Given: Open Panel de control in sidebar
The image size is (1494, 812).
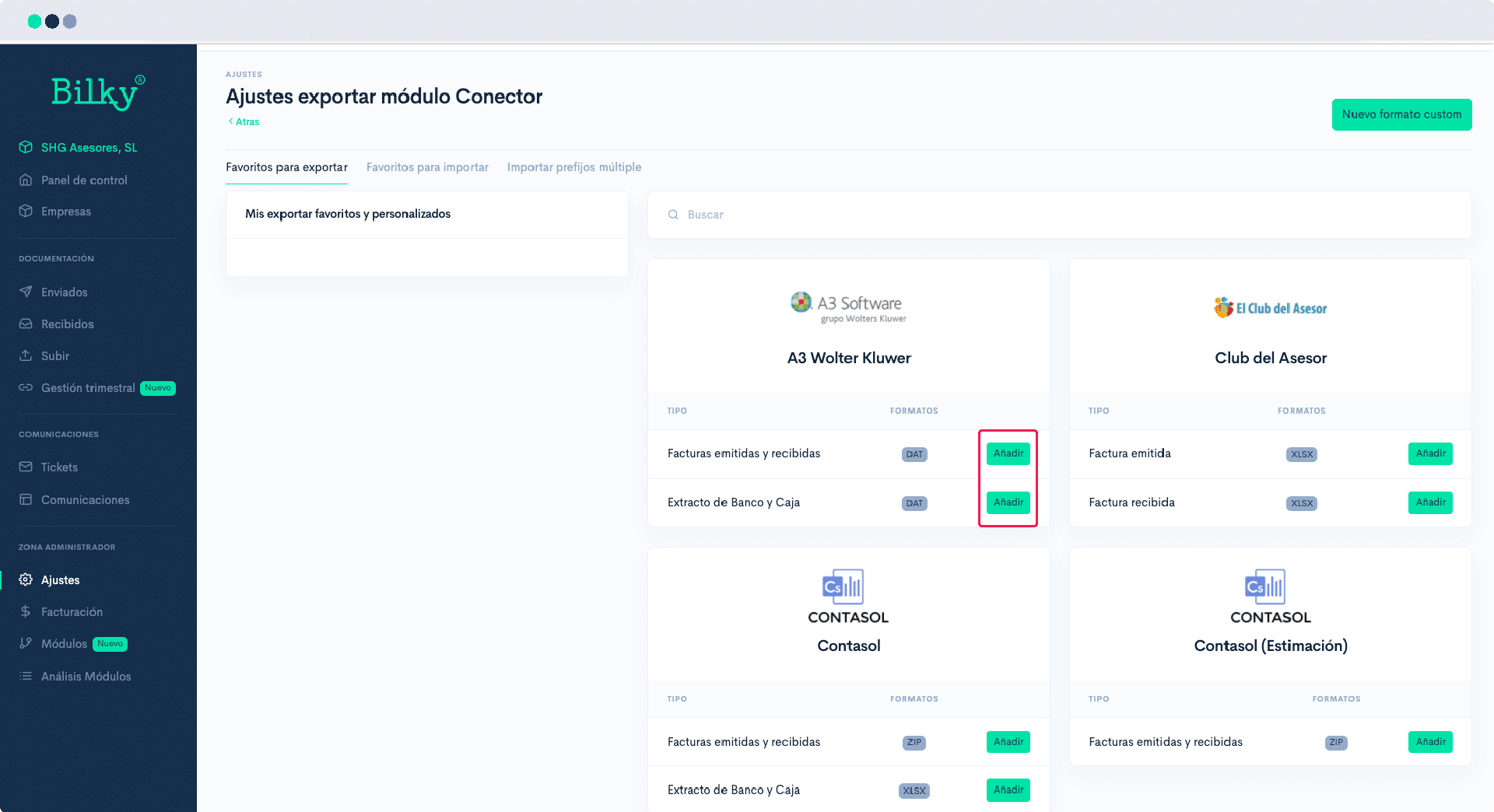Looking at the screenshot, I should click(84, 180).
